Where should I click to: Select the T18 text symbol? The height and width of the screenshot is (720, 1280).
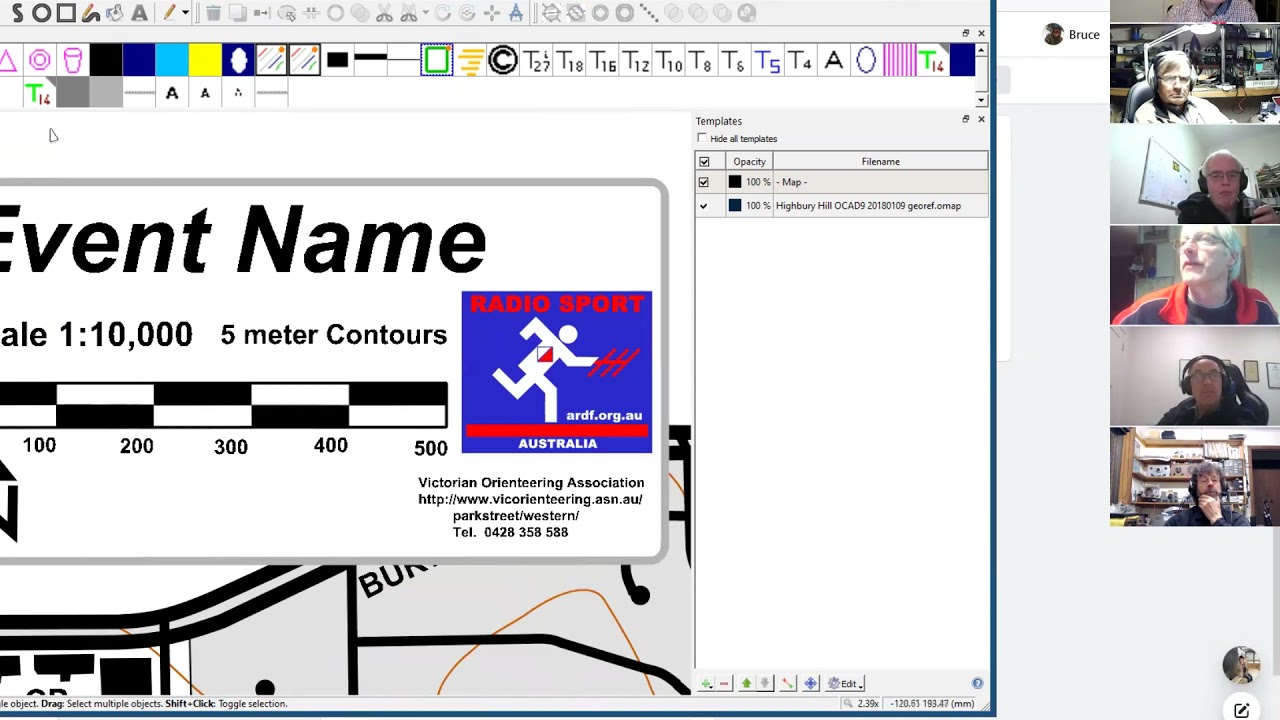(x=569, y=61)
